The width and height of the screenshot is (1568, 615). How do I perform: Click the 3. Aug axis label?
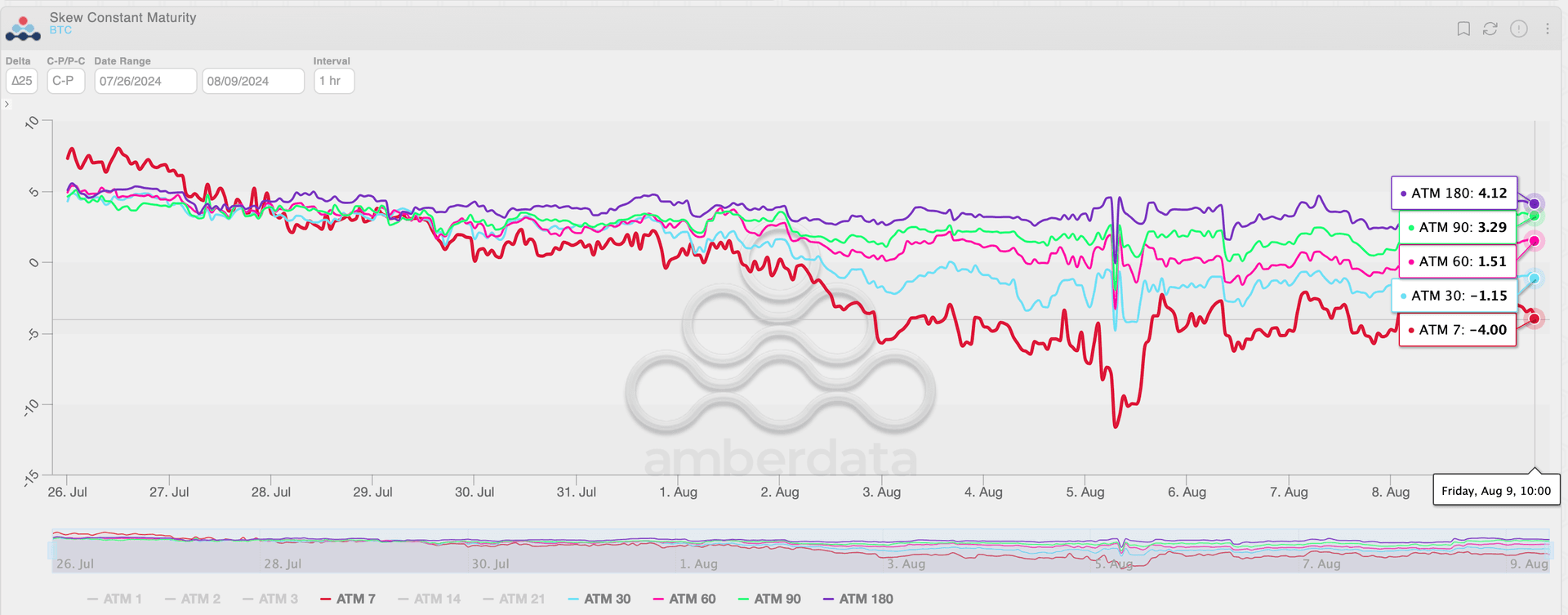[x=881, y=492]
